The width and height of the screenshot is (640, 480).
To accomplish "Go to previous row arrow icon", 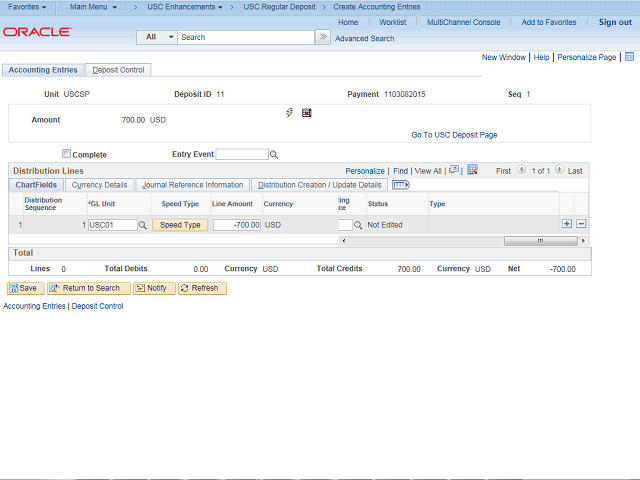I will pos(521,169).
